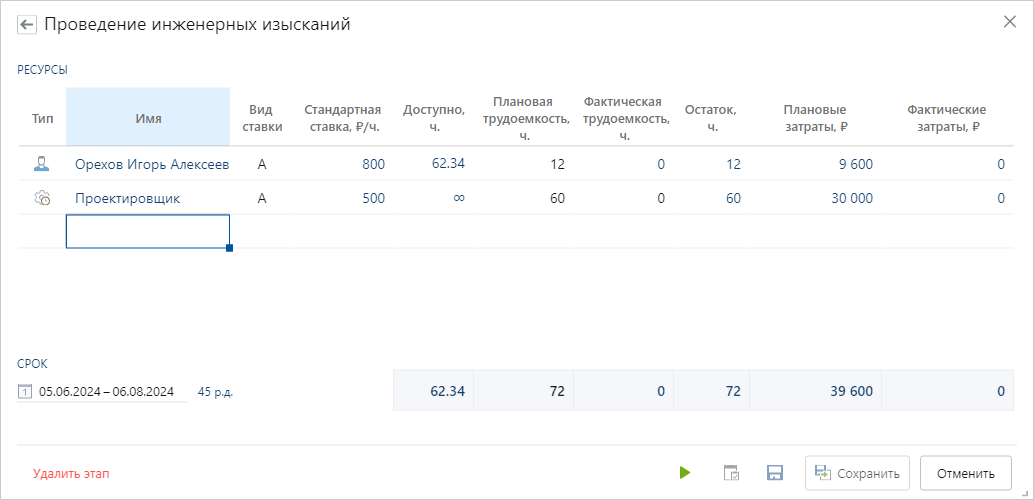Click the Сохранить button
1034x500 pixels.
[x=857, y=473]
